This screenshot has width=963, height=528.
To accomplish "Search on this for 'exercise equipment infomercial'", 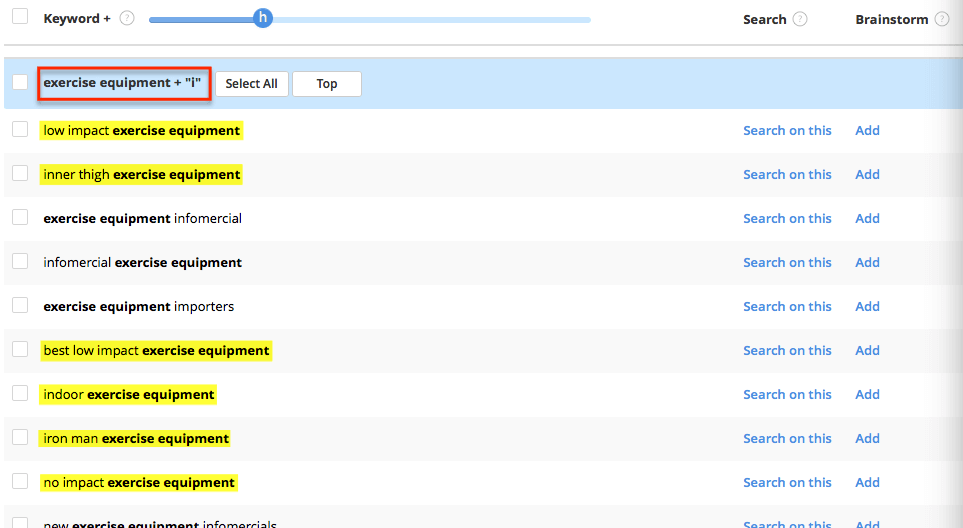I will click(787, 219).
